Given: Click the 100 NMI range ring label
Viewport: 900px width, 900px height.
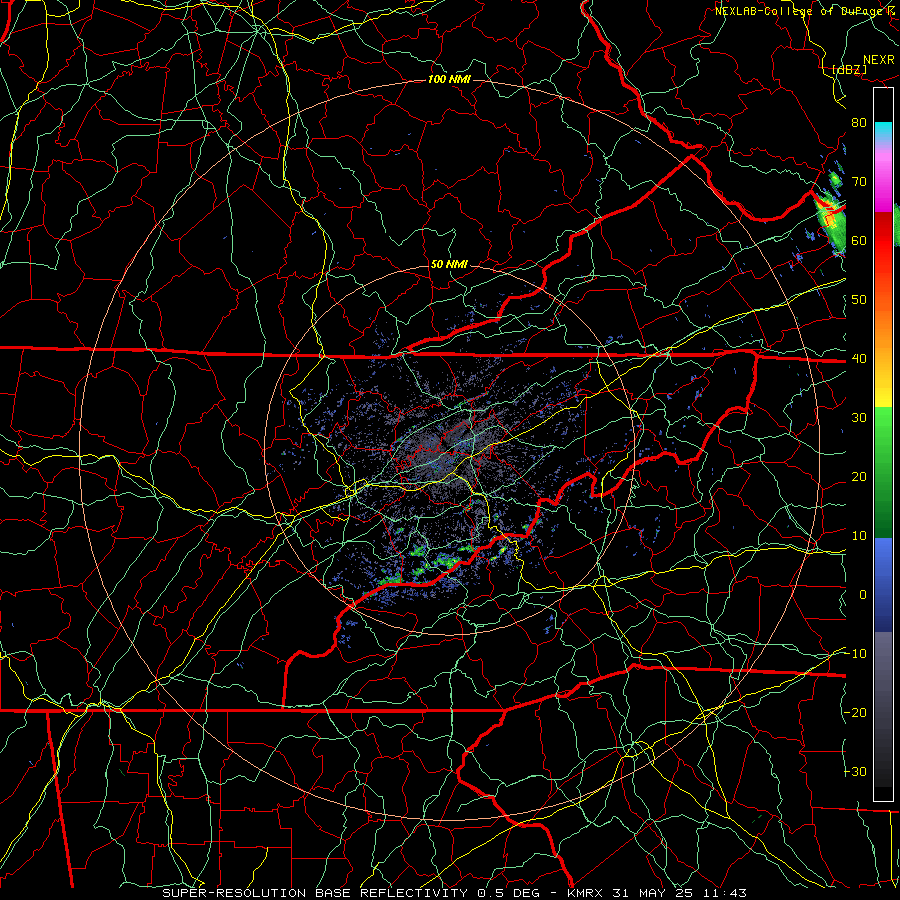Looking at the screenshot, I should point(449,79).
